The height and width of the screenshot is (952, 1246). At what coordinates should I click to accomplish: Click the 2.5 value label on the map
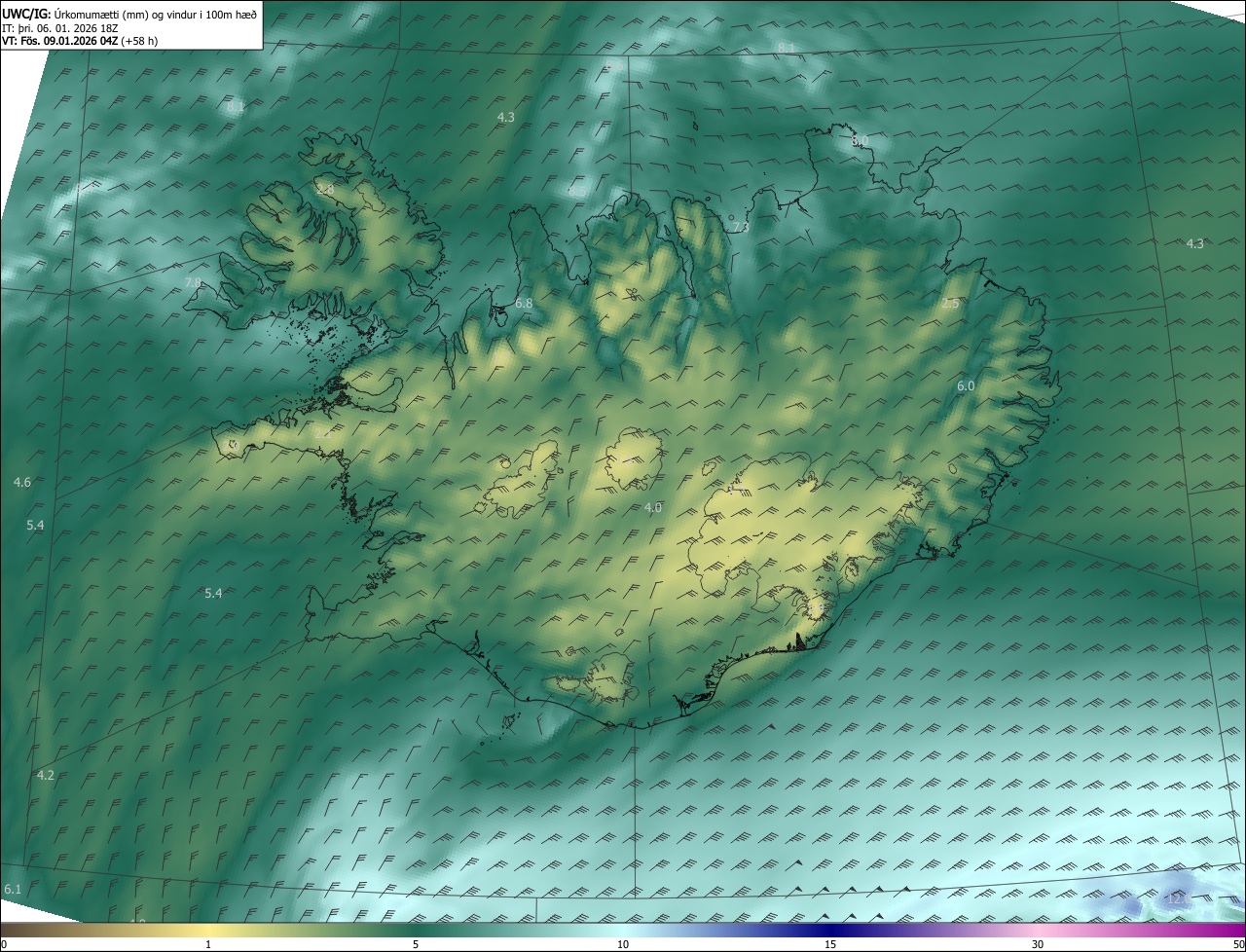(950, 304)
